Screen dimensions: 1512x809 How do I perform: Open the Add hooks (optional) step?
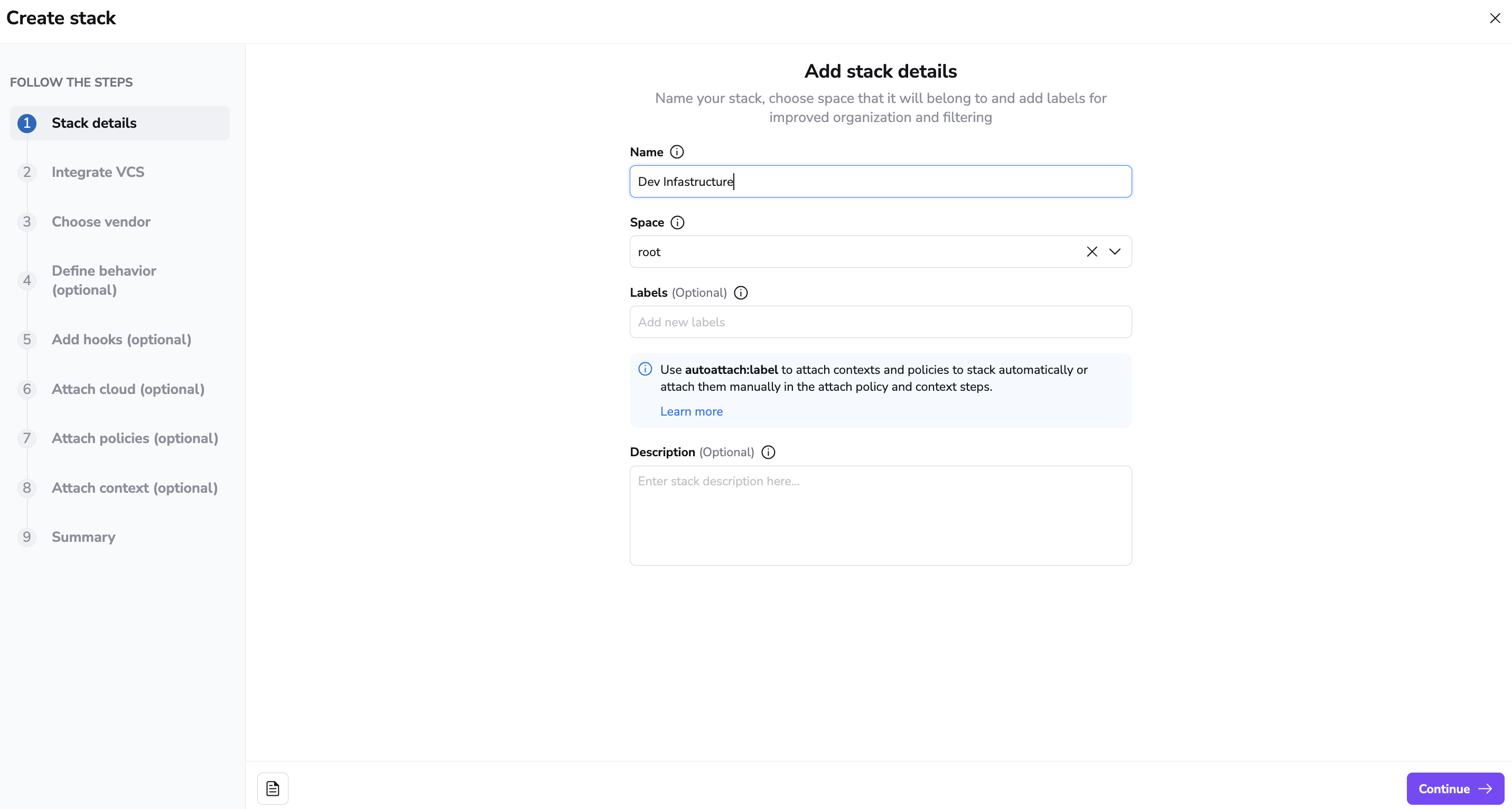(122, 339)
